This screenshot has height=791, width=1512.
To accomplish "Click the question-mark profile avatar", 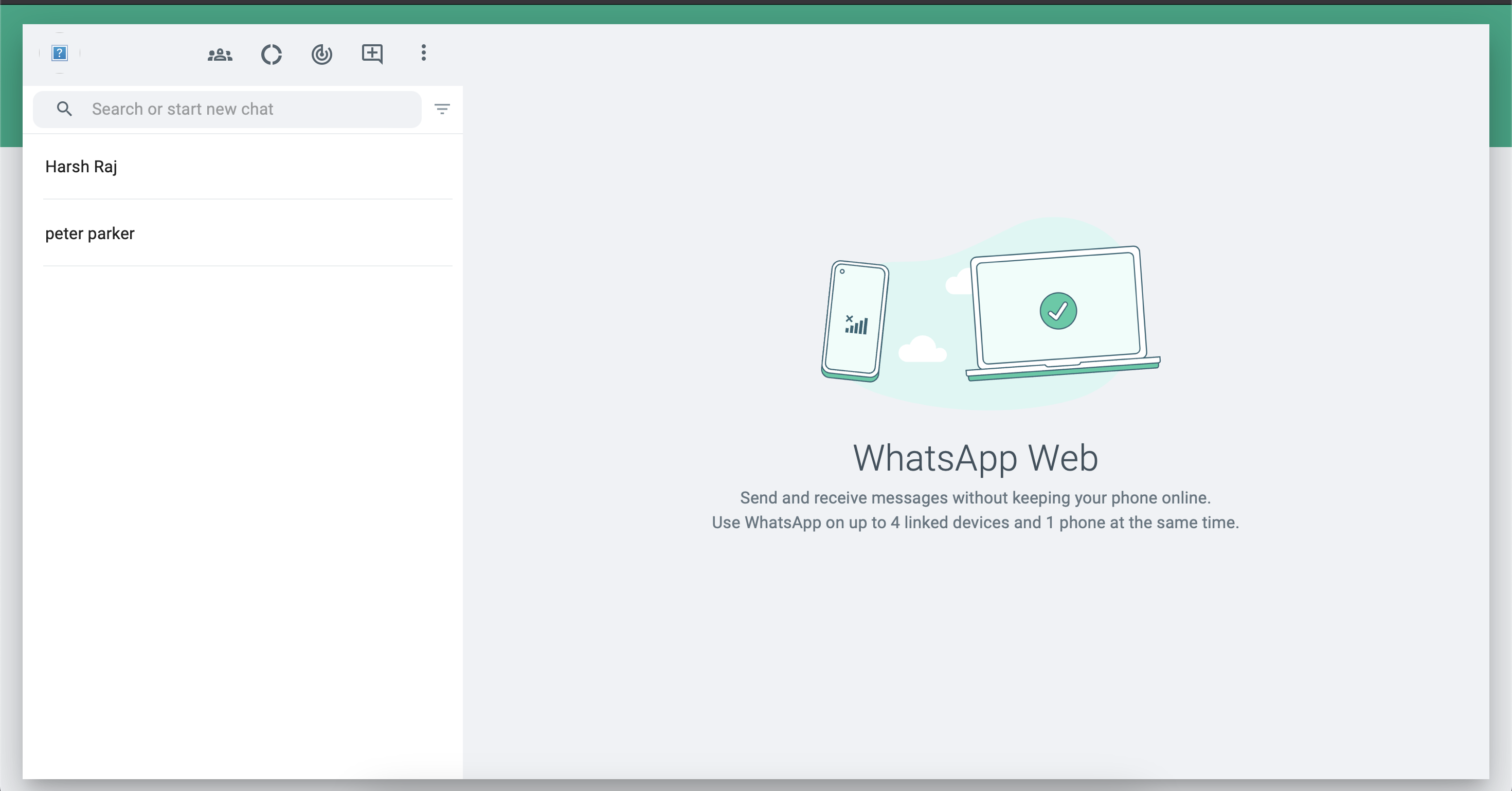I will click(59, 53).
